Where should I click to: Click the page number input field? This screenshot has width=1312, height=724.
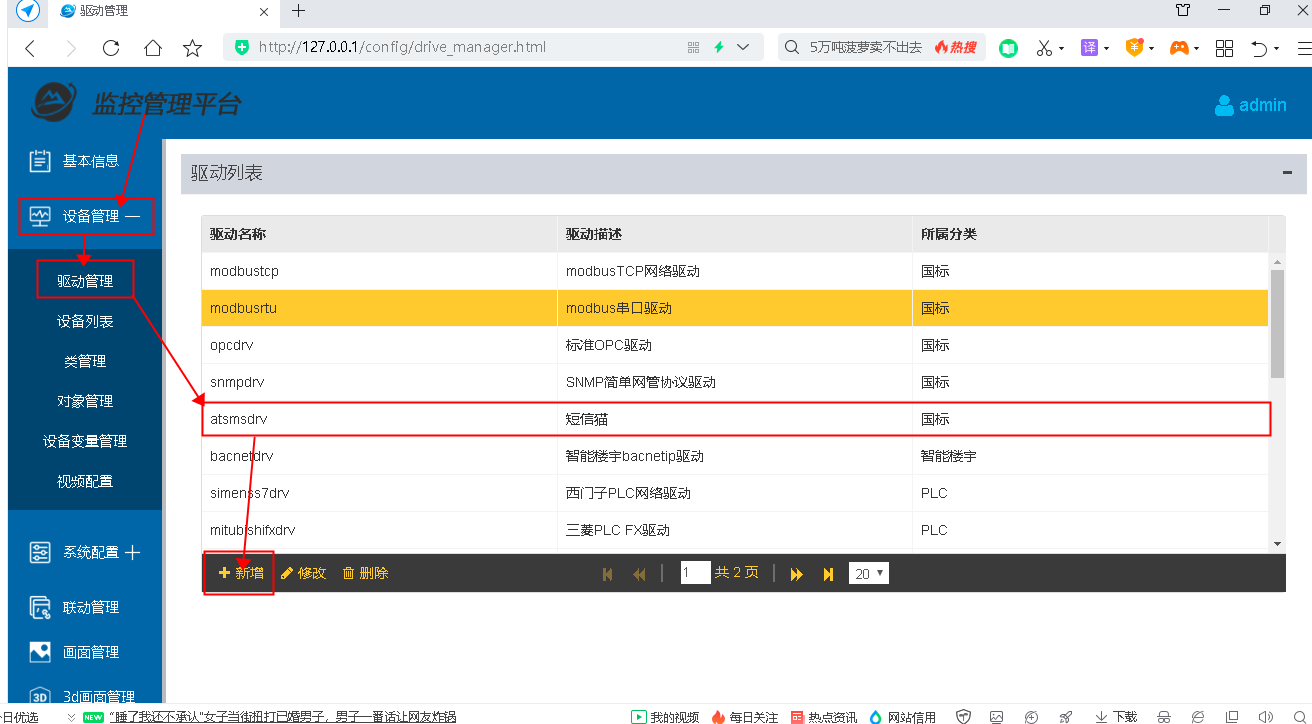(x=695, y=573)
